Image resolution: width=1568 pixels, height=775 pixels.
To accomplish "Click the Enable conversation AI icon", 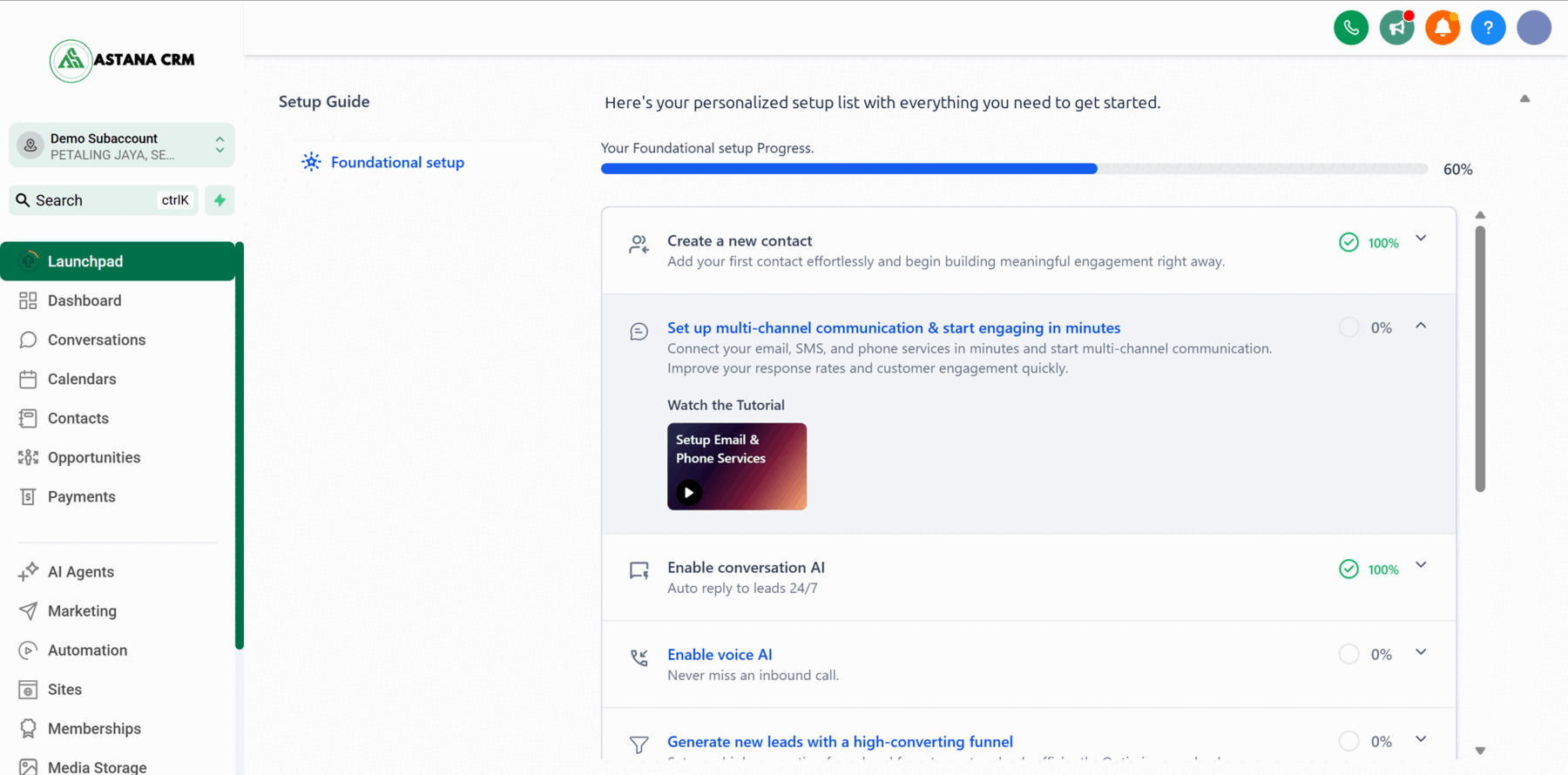I will (x=639, y=571).
